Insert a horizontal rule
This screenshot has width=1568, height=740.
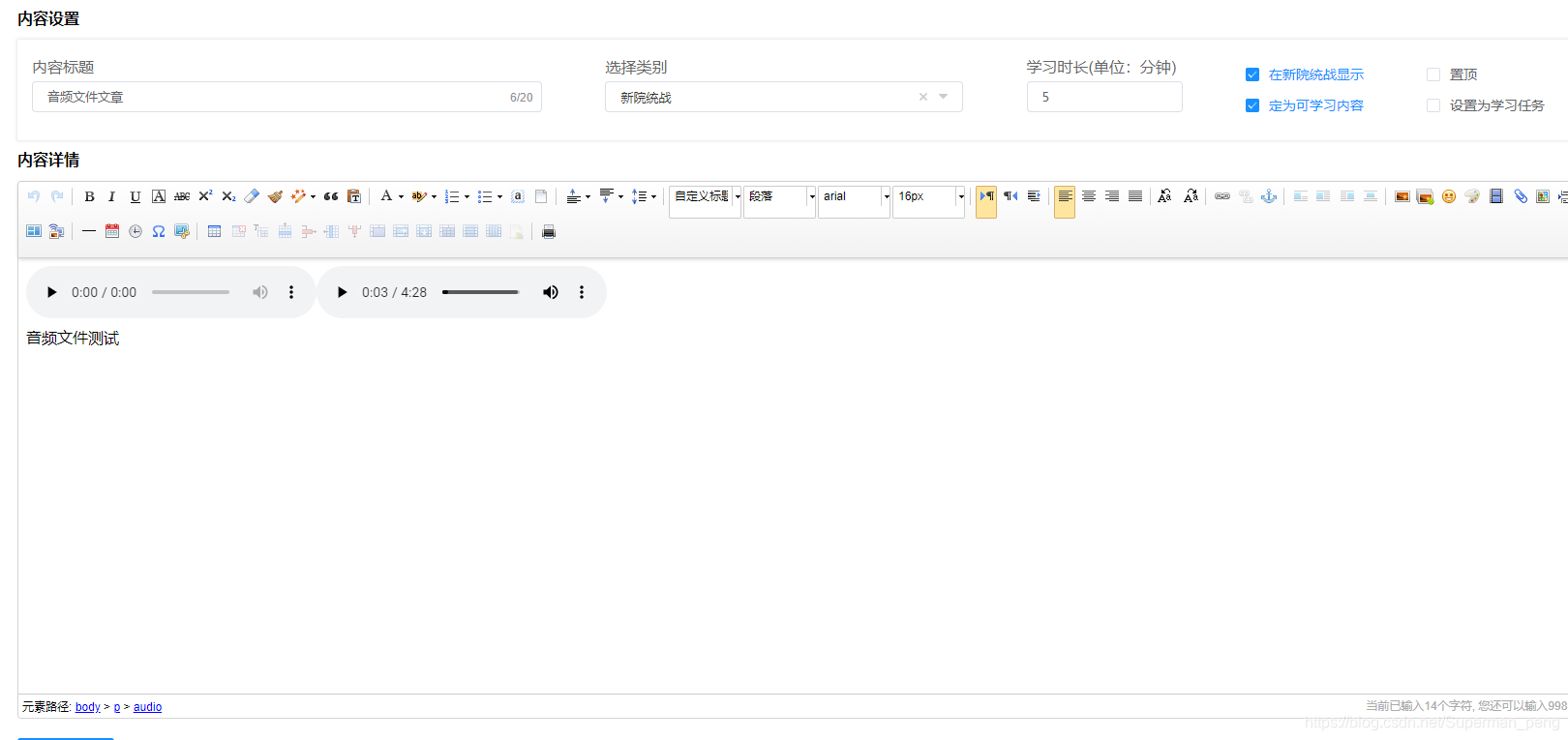click(x=89, y=231)
